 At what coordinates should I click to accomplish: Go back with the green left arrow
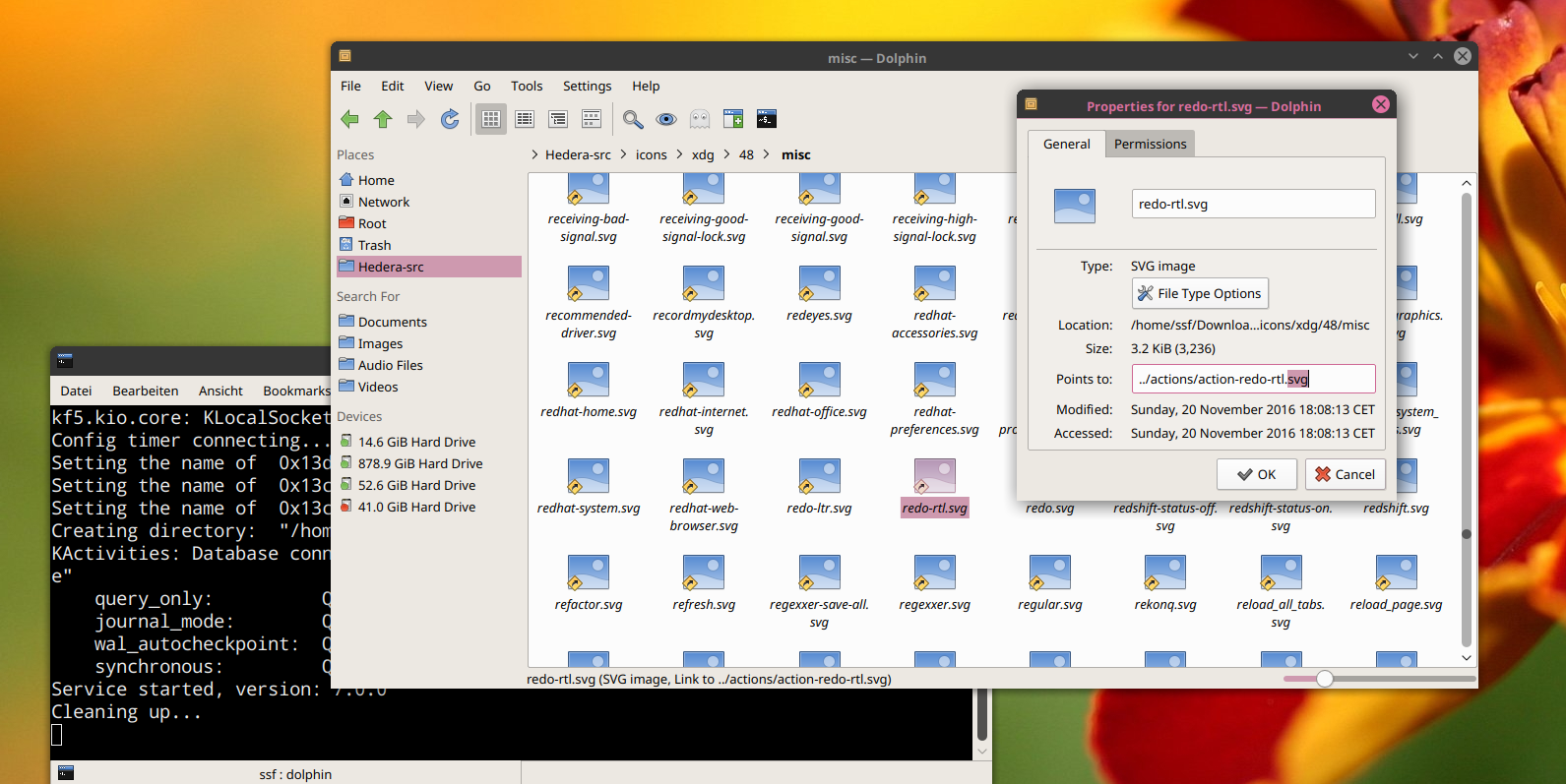click(349, 119)
